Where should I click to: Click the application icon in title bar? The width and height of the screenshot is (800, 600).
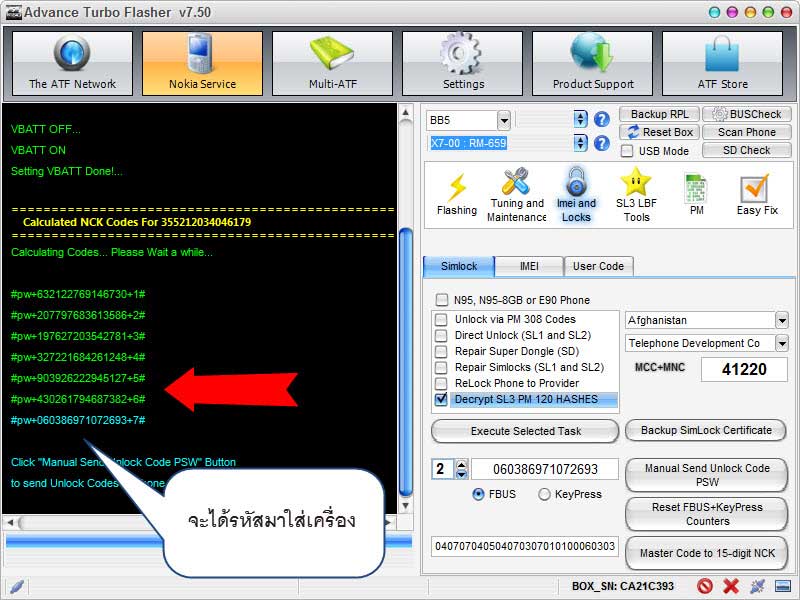click(x=14, y=13)
